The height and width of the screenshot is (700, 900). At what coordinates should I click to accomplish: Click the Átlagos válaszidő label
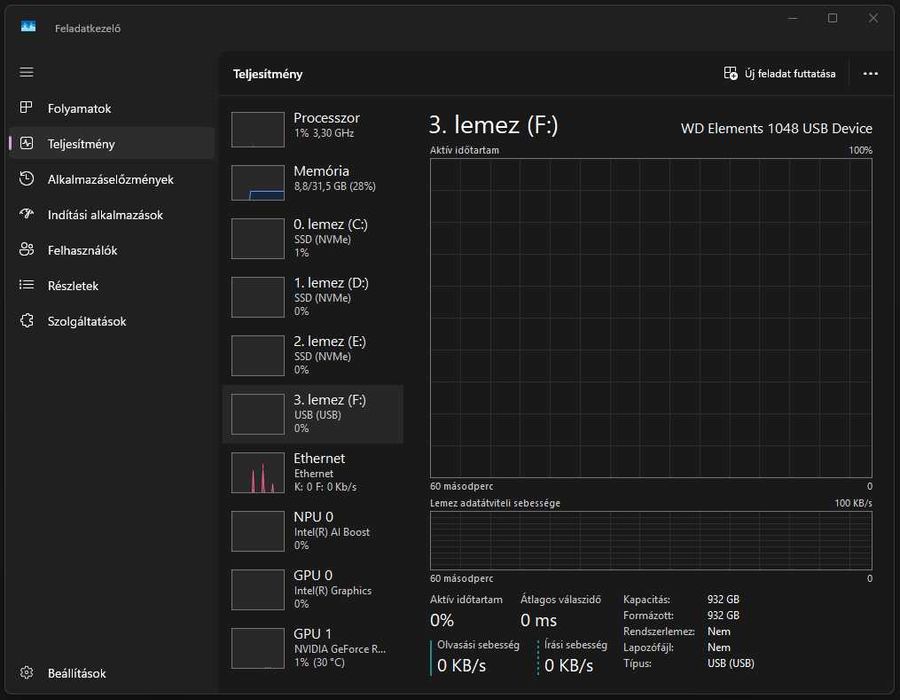click(561, 600)
